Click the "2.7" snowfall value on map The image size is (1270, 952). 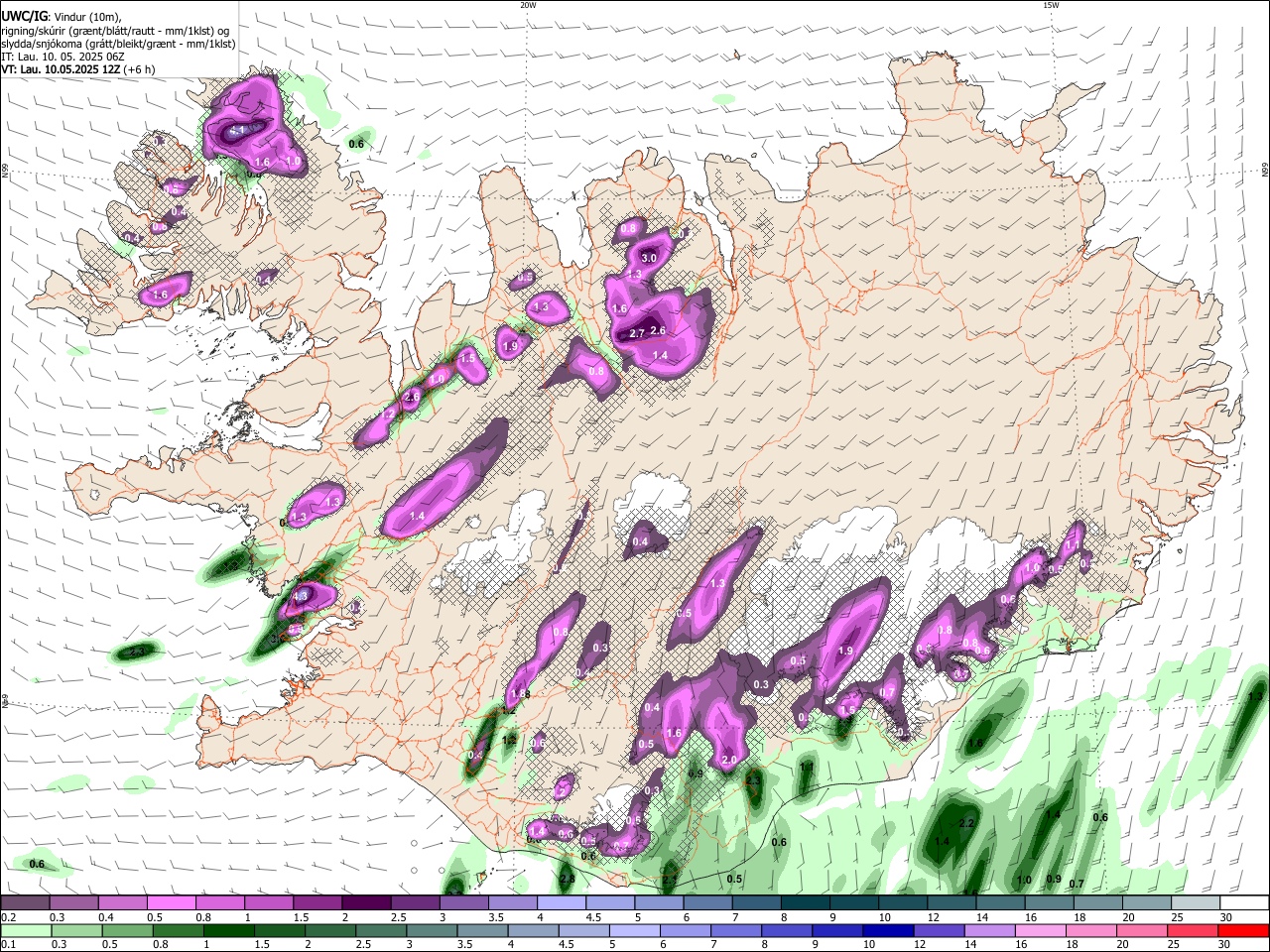click(637, 334)
